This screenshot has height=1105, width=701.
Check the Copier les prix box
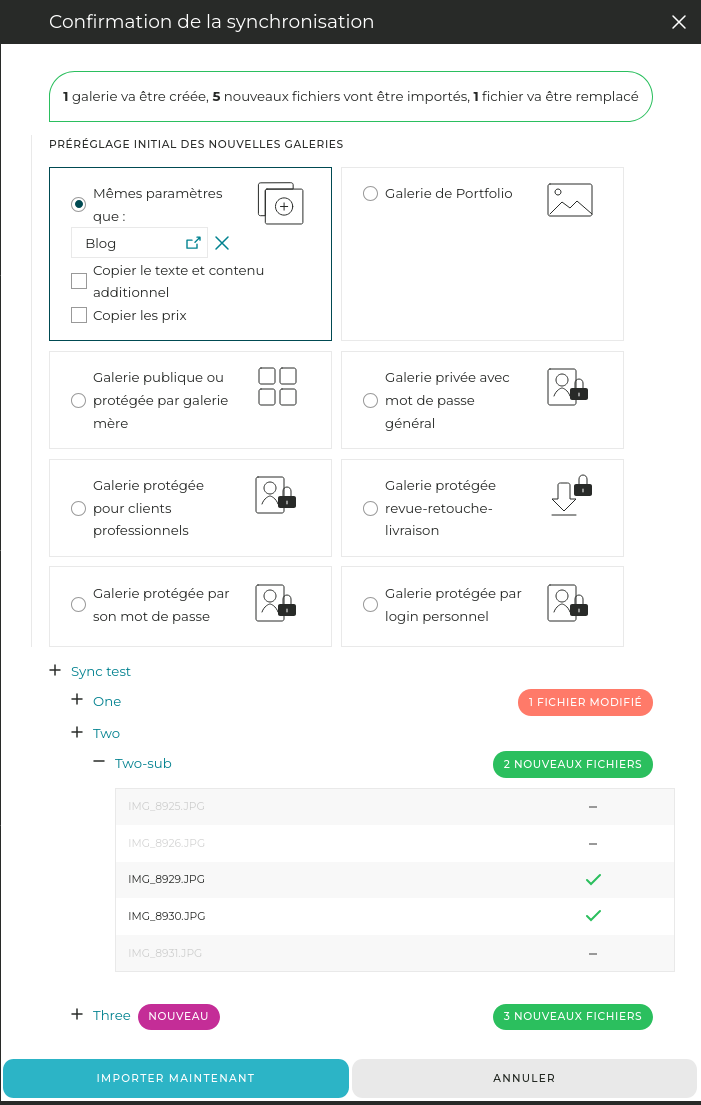79,316
